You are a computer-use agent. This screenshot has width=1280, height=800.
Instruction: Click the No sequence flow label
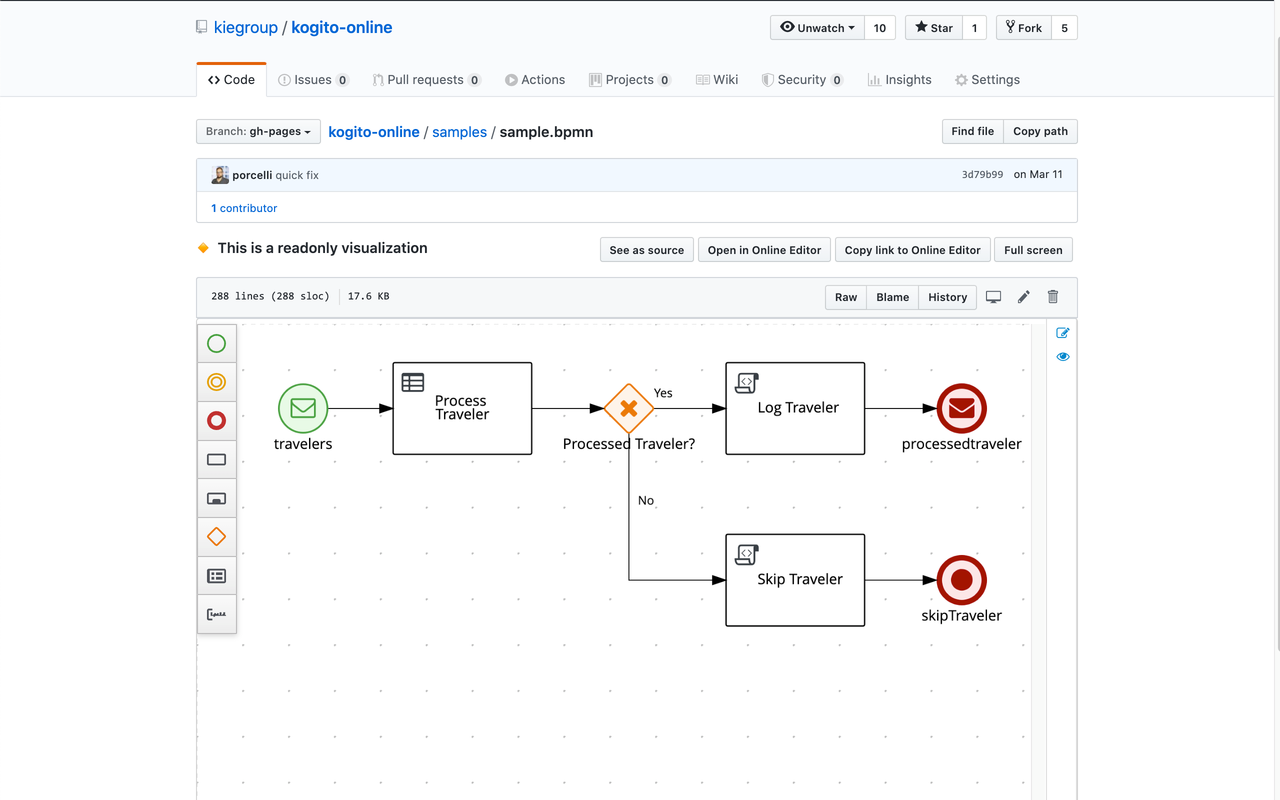646,500
